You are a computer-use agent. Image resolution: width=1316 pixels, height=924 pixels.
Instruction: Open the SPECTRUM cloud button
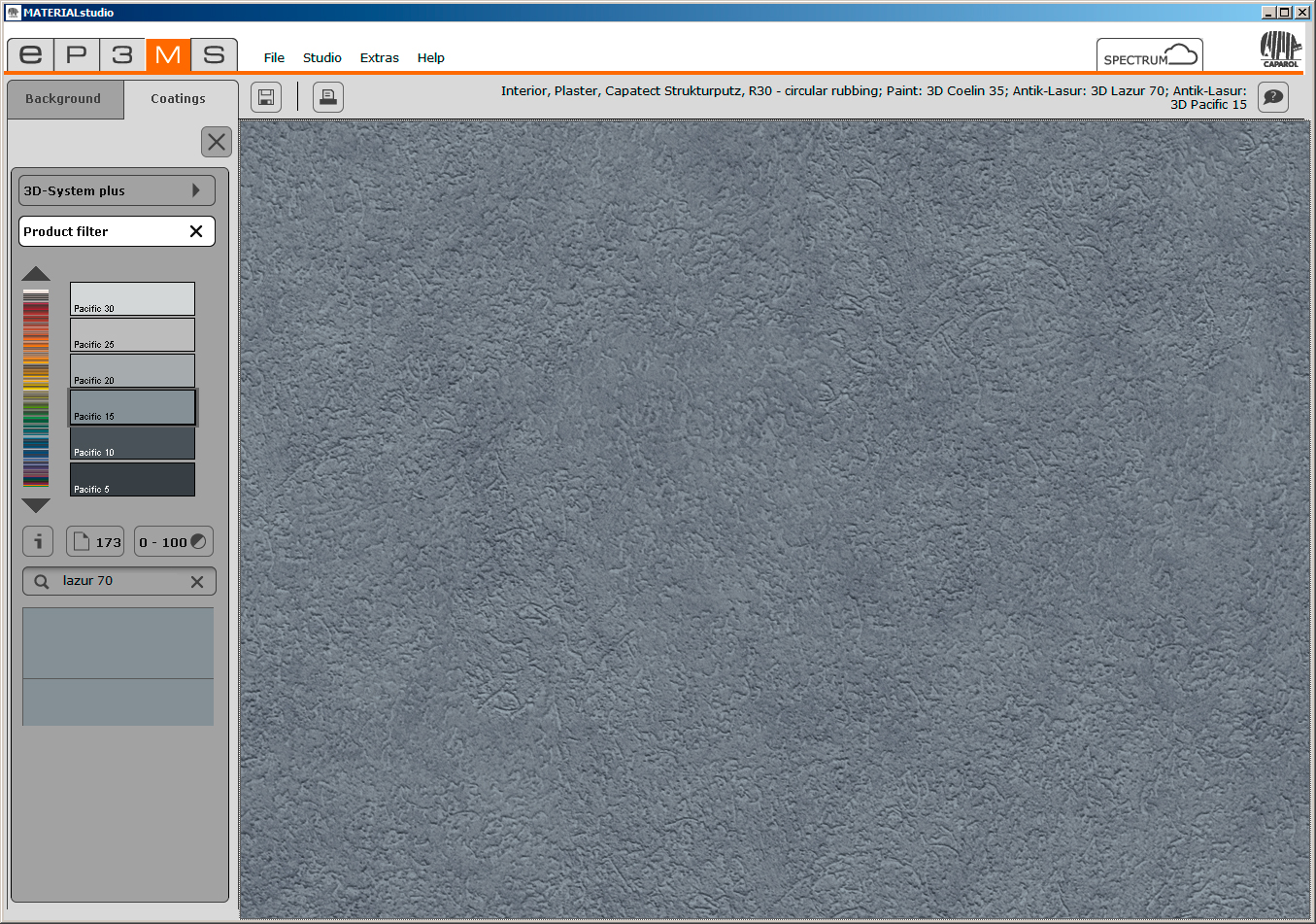point(1150,55)
